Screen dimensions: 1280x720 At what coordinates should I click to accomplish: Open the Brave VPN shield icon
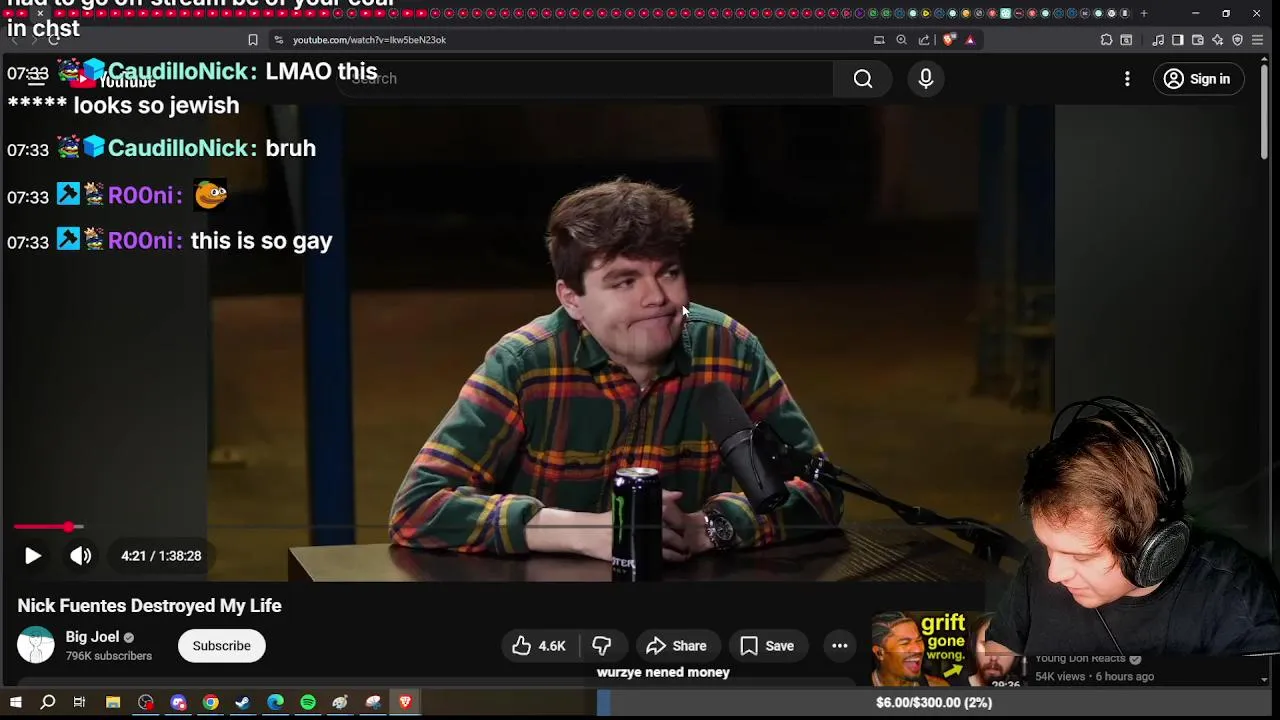click(1237, 40)
